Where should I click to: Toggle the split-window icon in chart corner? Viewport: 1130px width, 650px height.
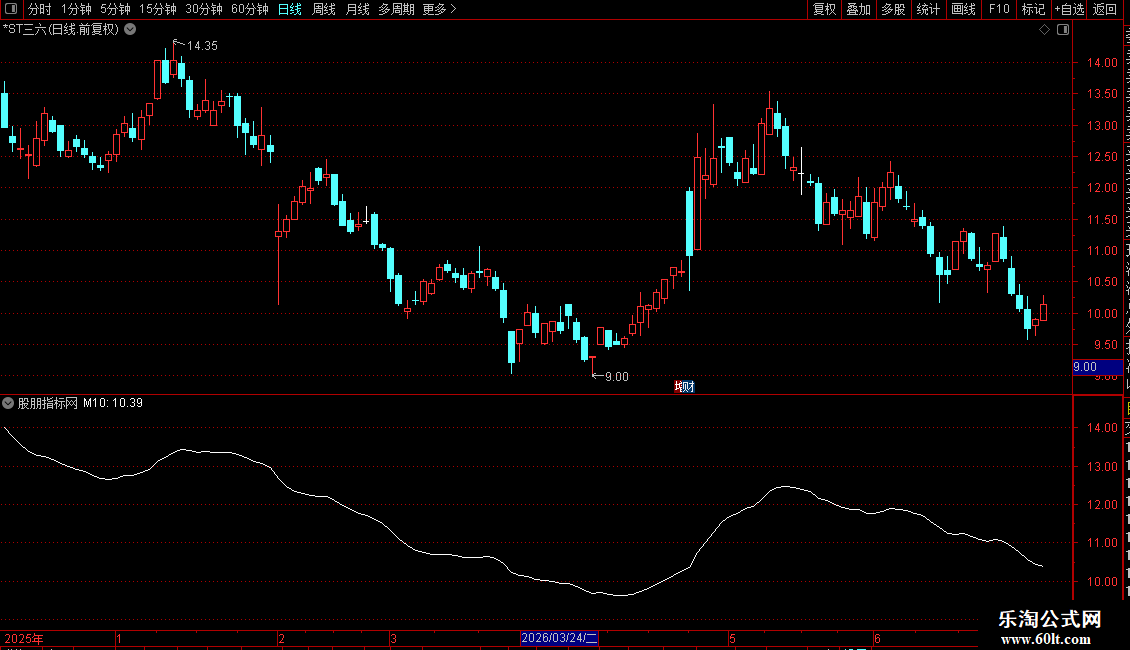pyautogui.click(x=1063, y=30)
